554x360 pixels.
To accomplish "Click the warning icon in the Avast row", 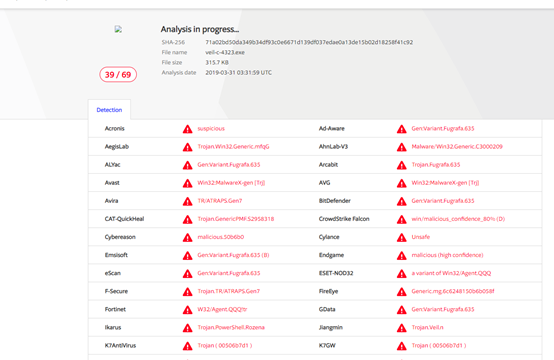I will pyautogui.click(x=188, y=183).
